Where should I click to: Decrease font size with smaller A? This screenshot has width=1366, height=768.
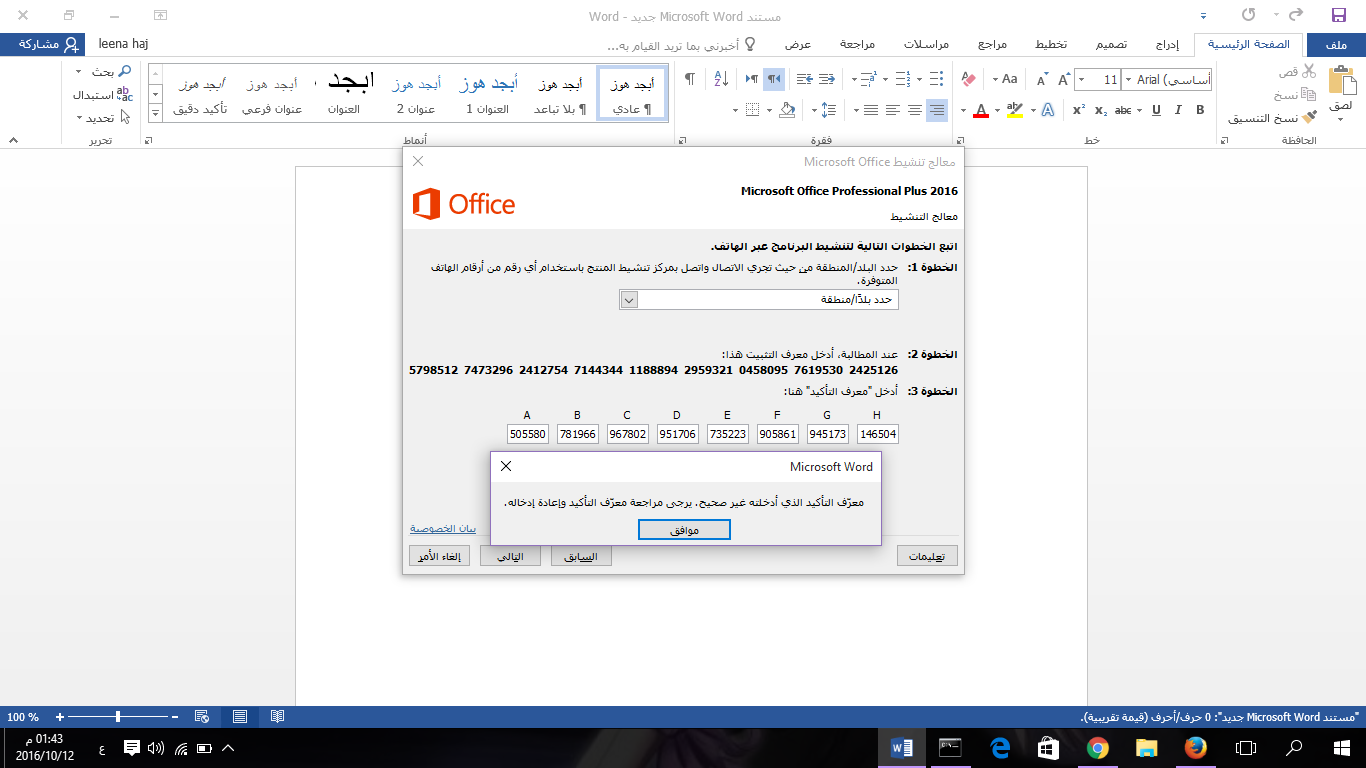coord(1042,79)
